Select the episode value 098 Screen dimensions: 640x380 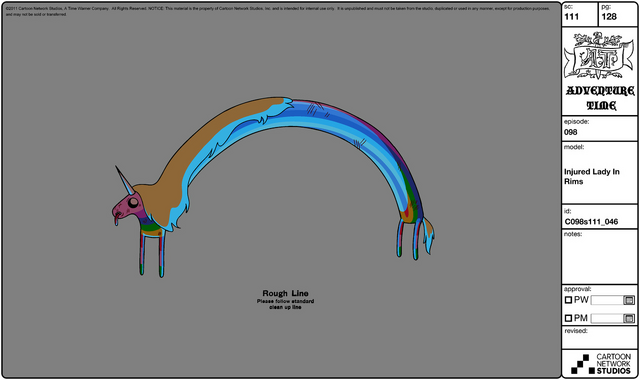pos(571,132)
